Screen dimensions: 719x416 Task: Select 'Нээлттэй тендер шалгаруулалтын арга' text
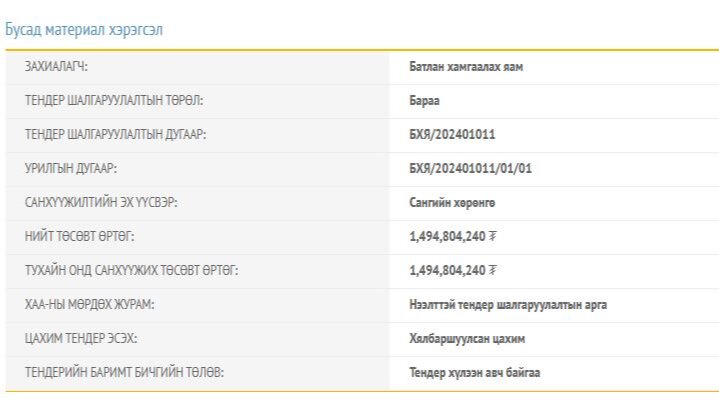coord(508,304)
